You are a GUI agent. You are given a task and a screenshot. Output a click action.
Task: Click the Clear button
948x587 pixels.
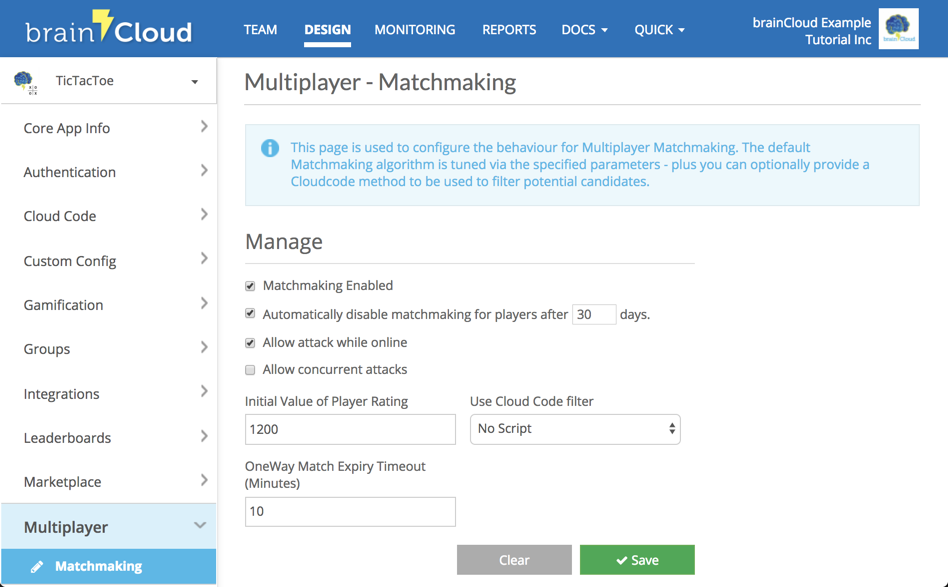514,560
